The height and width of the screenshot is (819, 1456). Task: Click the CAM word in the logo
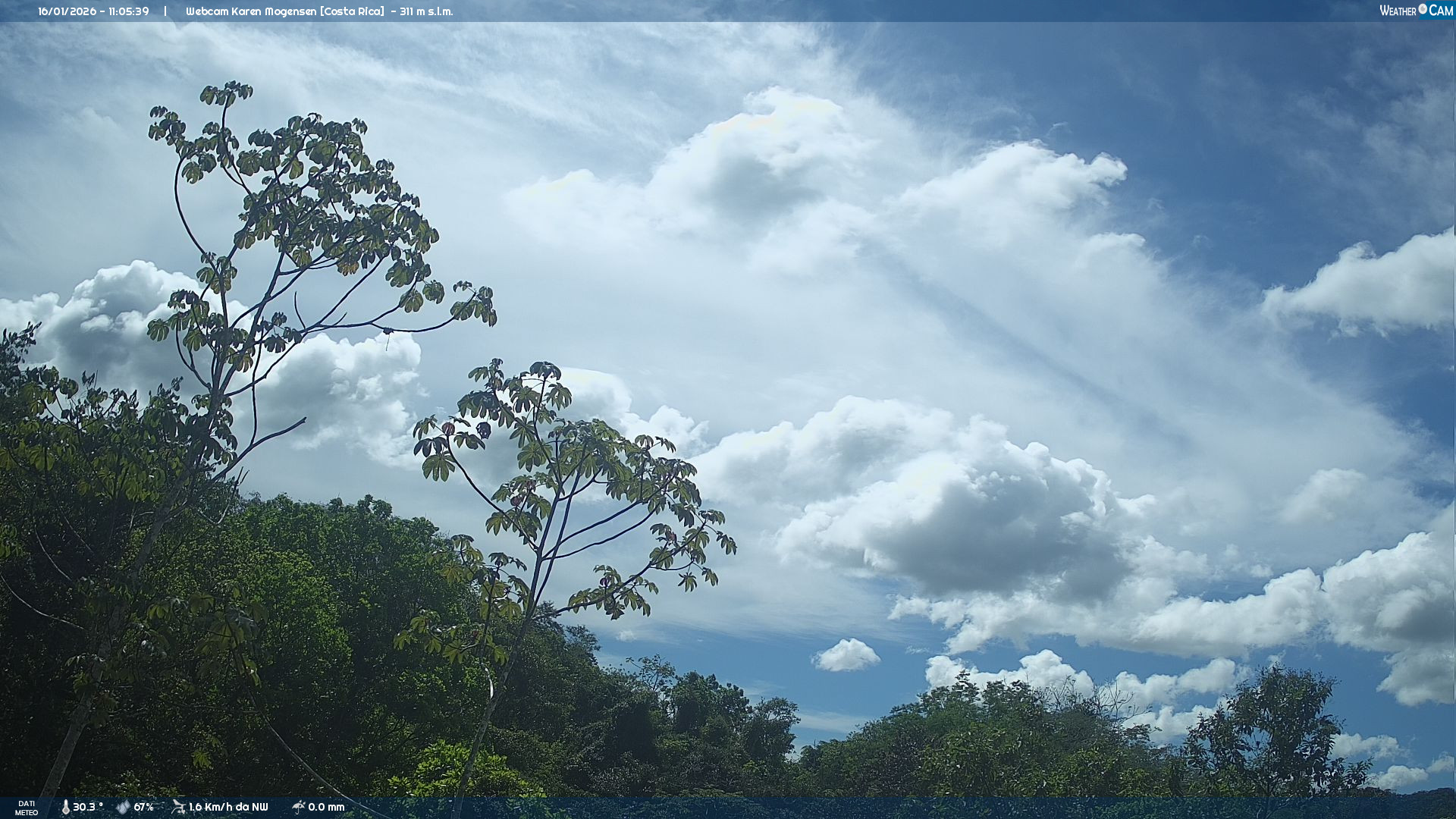[x=1441, y=11]
